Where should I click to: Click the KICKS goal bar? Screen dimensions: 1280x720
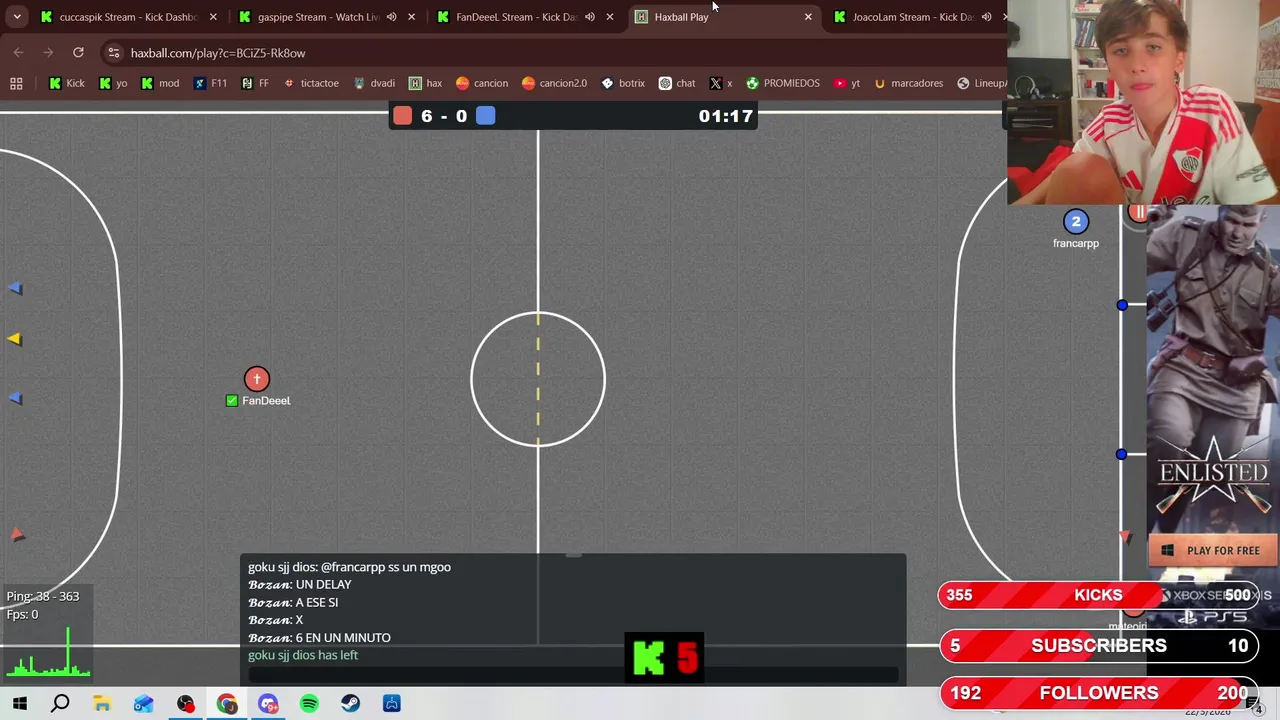coord(1098,596)
